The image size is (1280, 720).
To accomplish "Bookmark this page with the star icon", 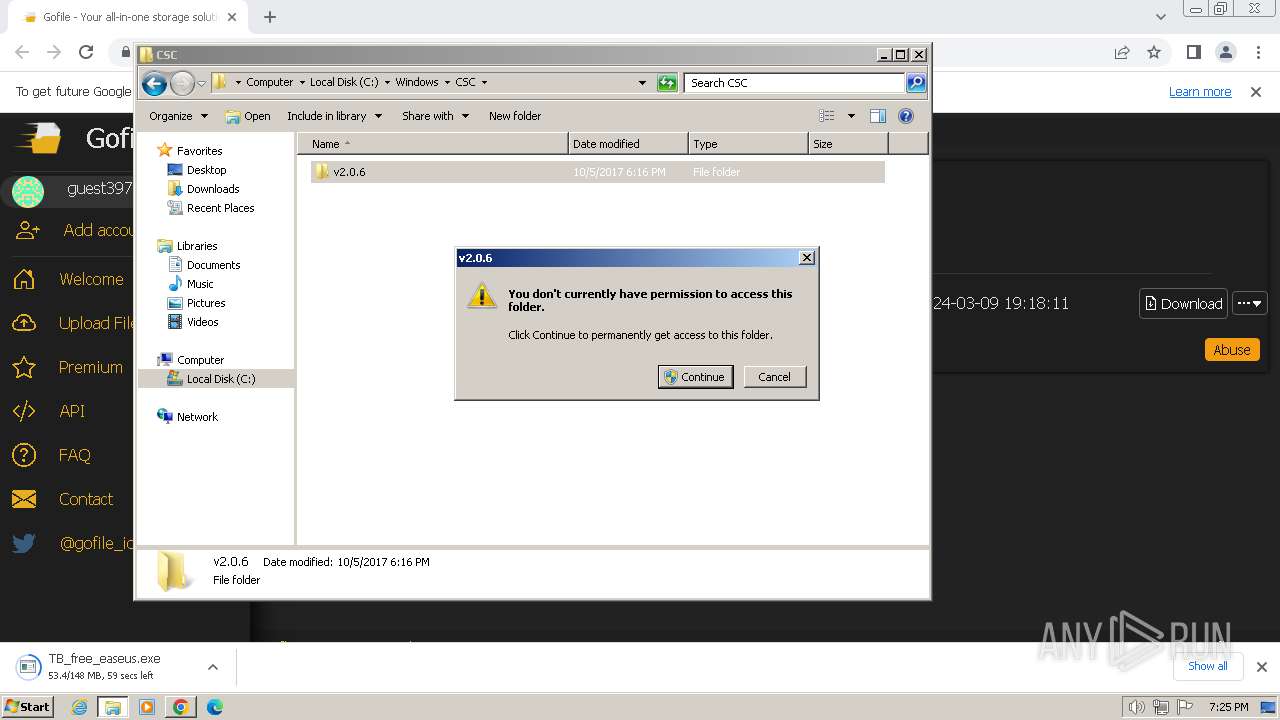I will [x=1154, y=52].
